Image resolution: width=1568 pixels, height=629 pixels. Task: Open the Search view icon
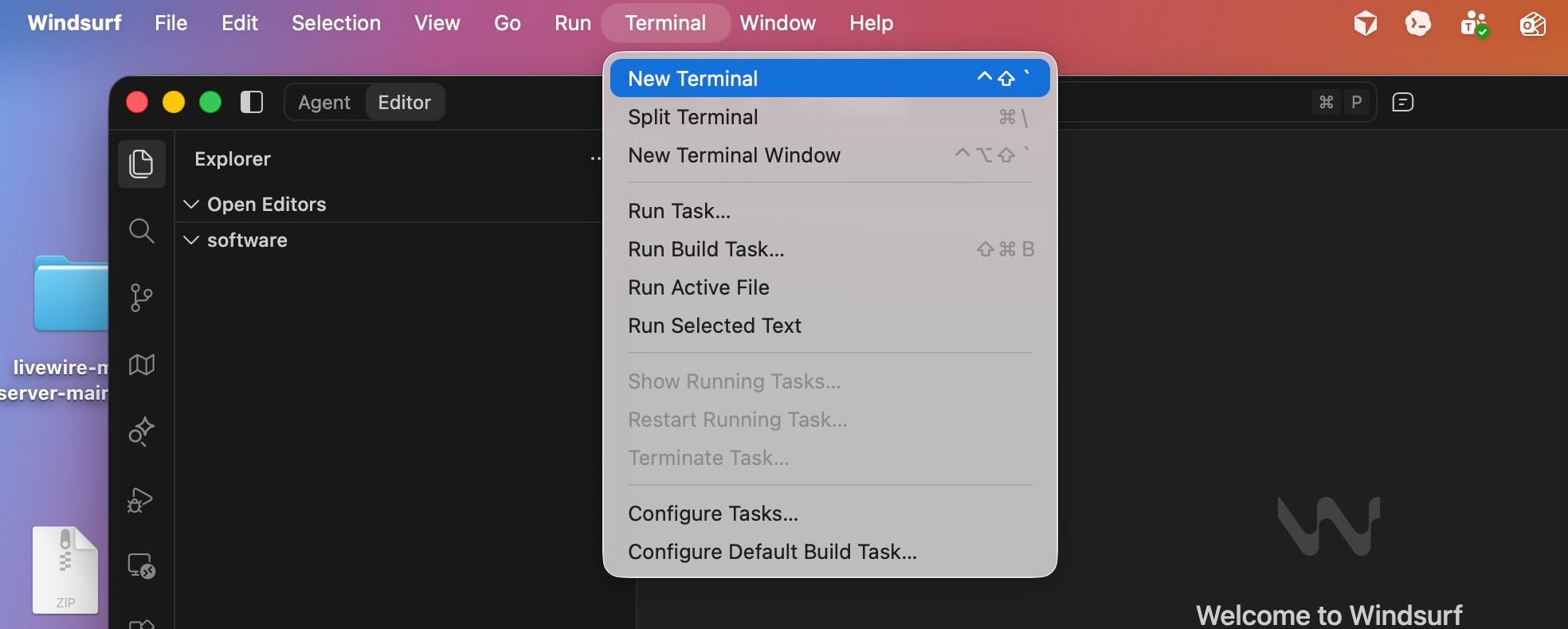click(141, 231)
